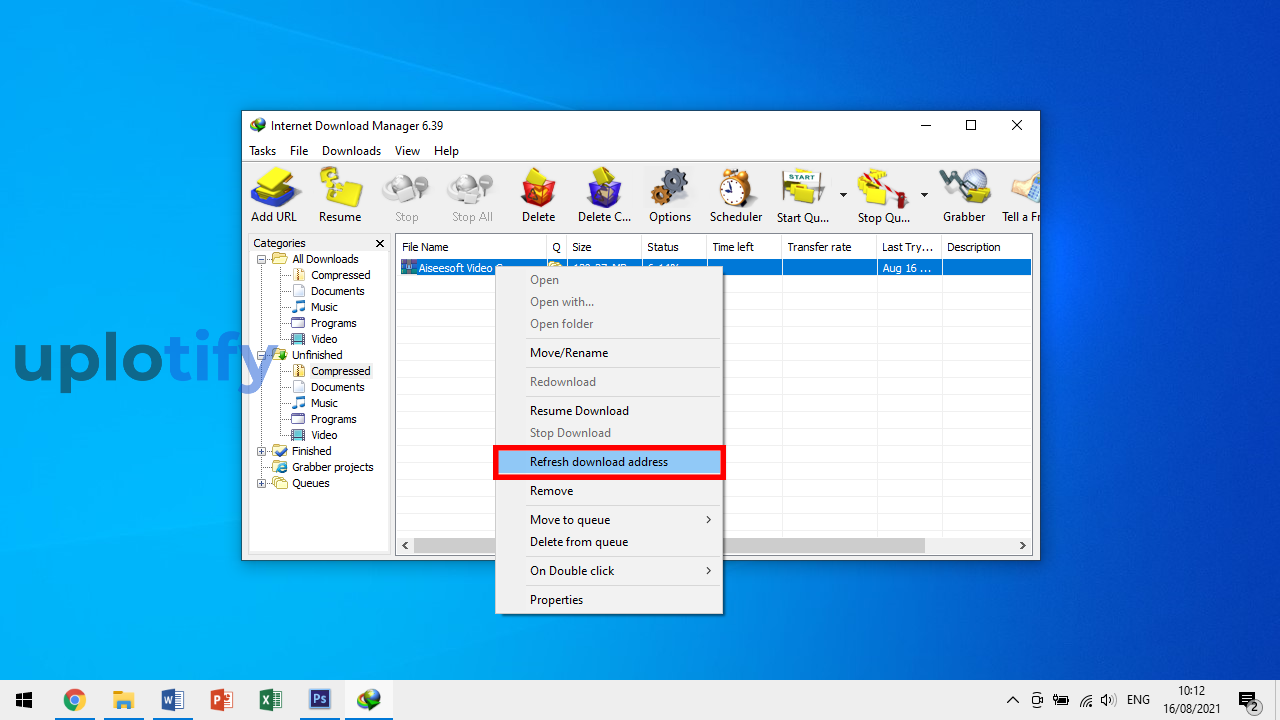Expand the Finished tree node
This screenshot has width=1280, height=720.
[x=262, y=451]
